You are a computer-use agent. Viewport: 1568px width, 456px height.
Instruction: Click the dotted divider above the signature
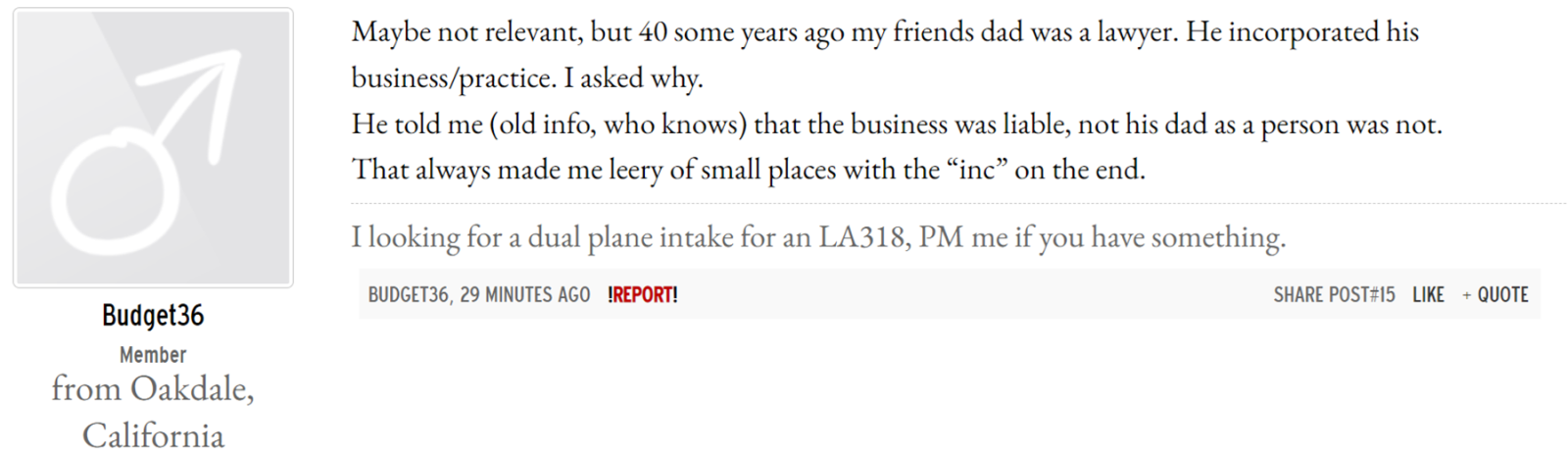(x=958, y=203)
